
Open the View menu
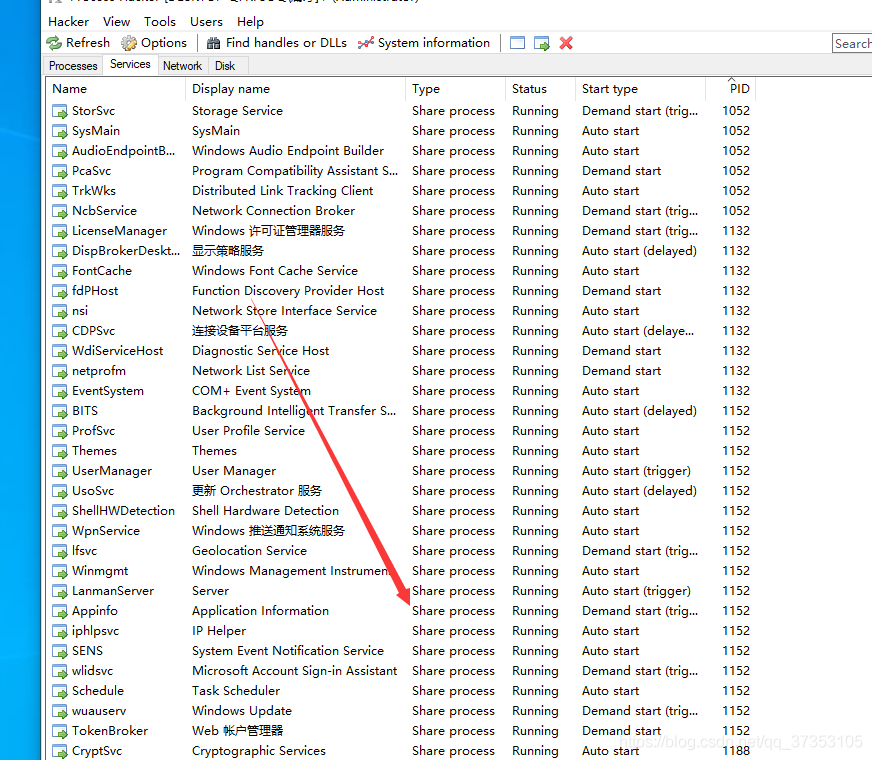coord(116,22)
